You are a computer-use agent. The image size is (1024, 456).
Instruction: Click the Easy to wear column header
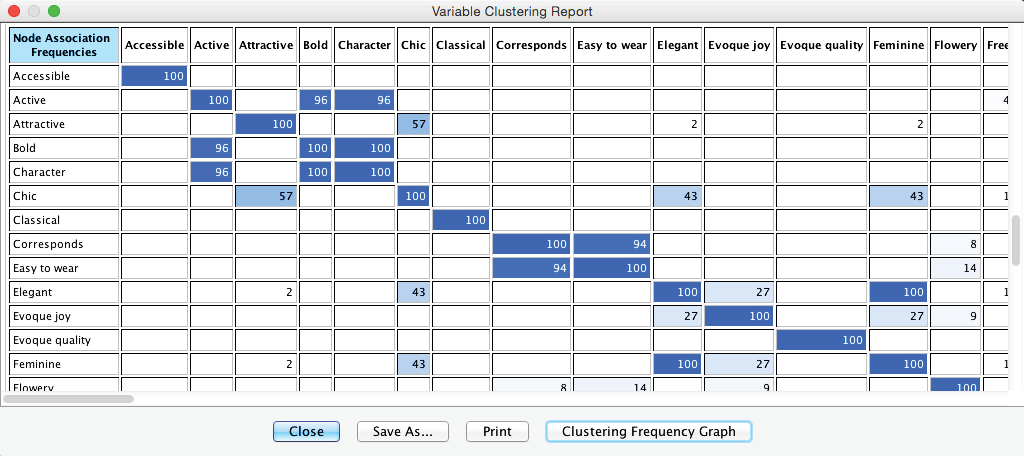point(612,45)
